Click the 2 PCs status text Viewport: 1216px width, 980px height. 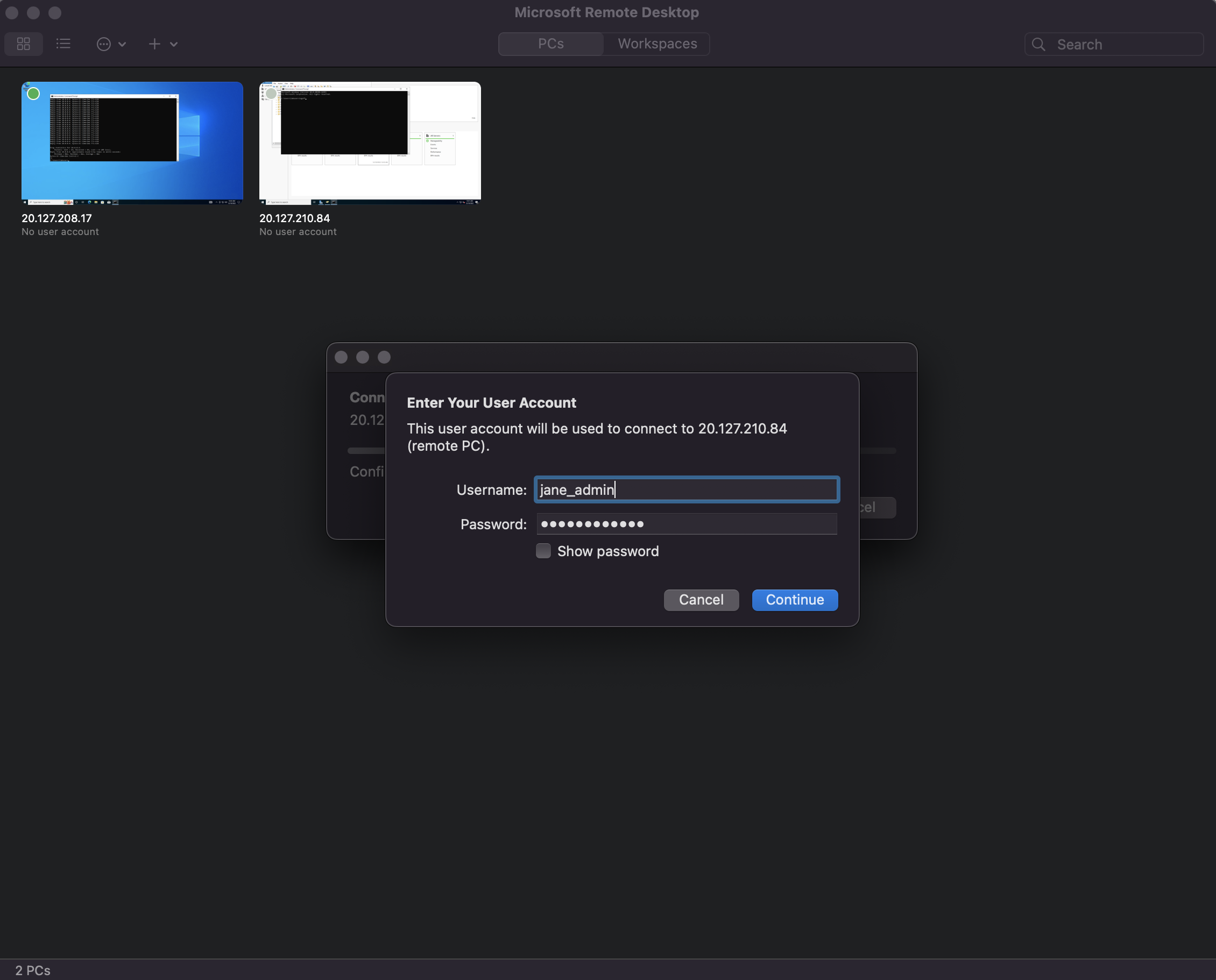coord(33,970)
